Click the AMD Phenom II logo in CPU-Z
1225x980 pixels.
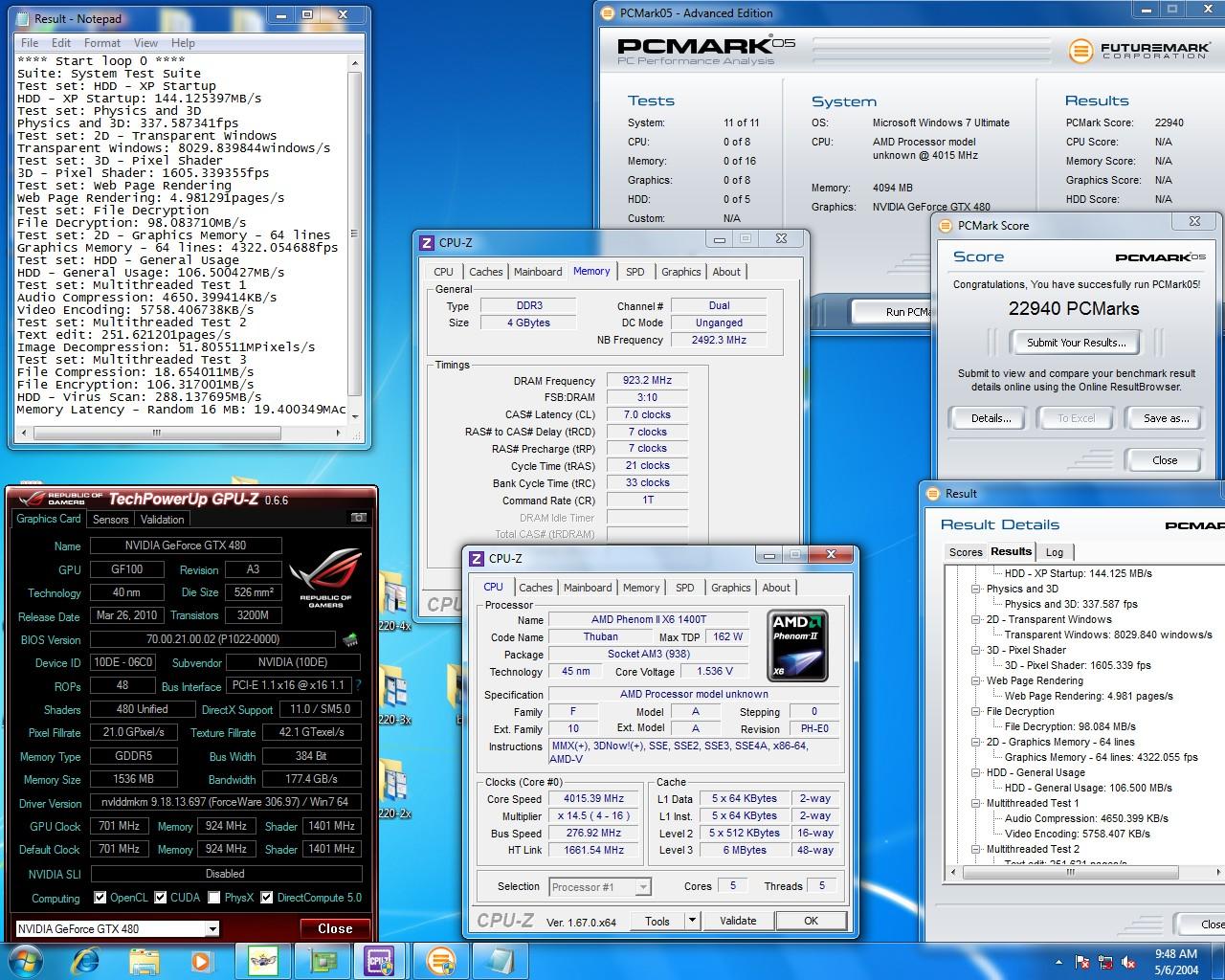pos(798,645)
